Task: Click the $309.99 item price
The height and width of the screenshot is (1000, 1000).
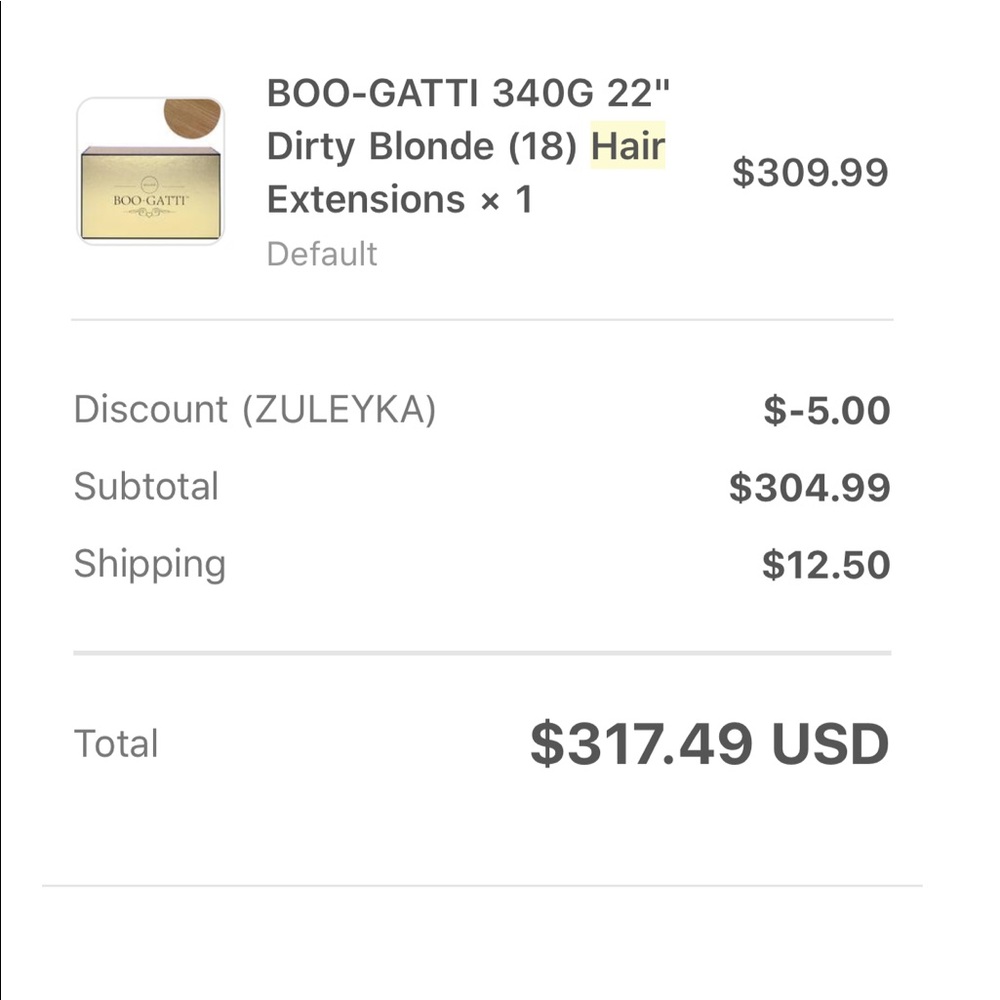Action: point(810,173)
